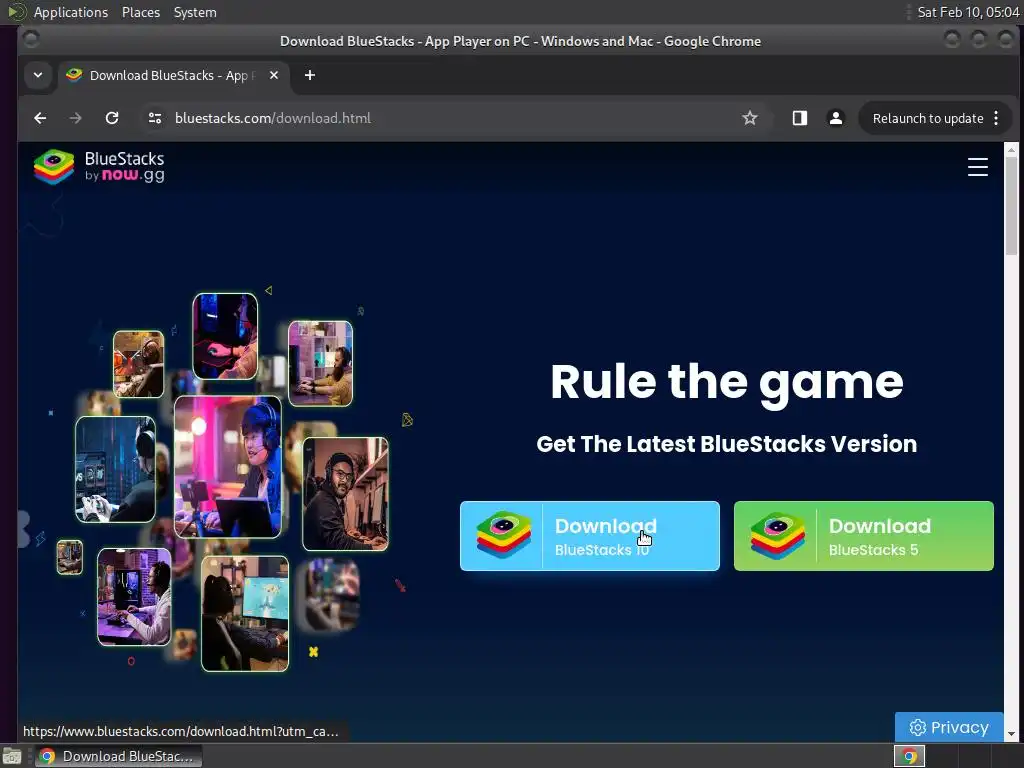Click the page vertical scrollbar thumb
Image resolution: width=1024 pixels, height=768 pixels.
point(1011,206)
